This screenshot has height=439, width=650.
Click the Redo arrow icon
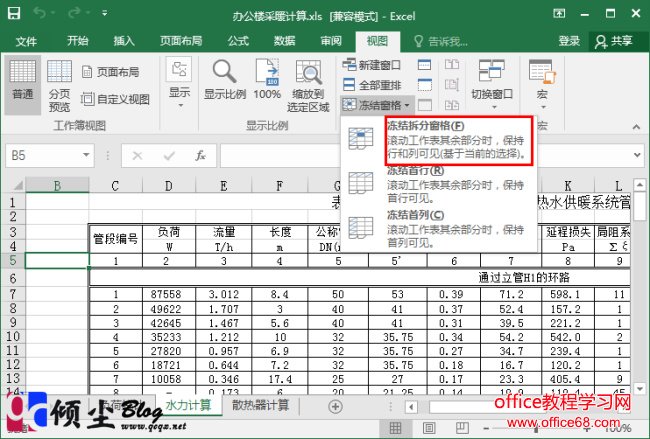(74, 13)
